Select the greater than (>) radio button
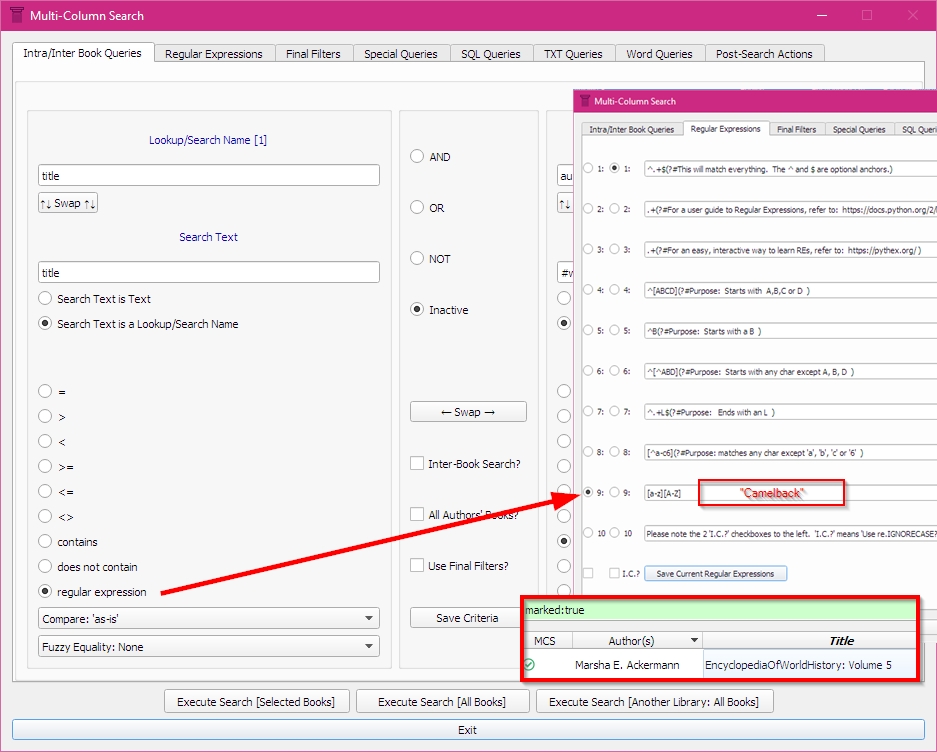This screenshot has width=937, height=752. (45, 417)
